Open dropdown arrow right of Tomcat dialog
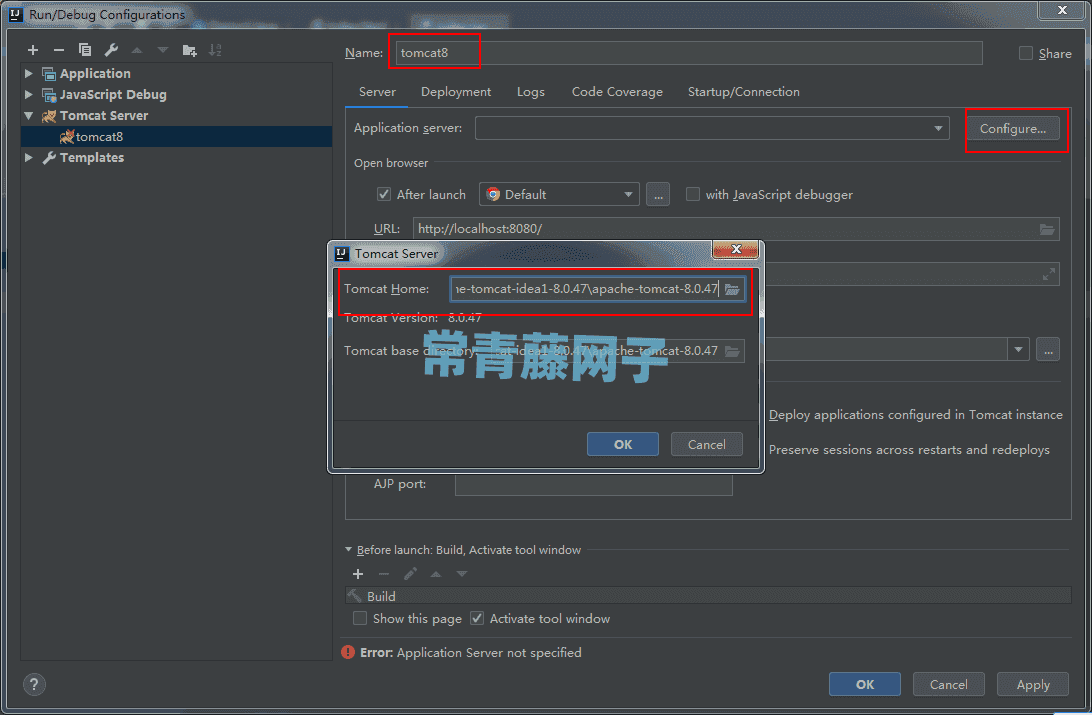1092x715 pixels. click(1018, 349)
